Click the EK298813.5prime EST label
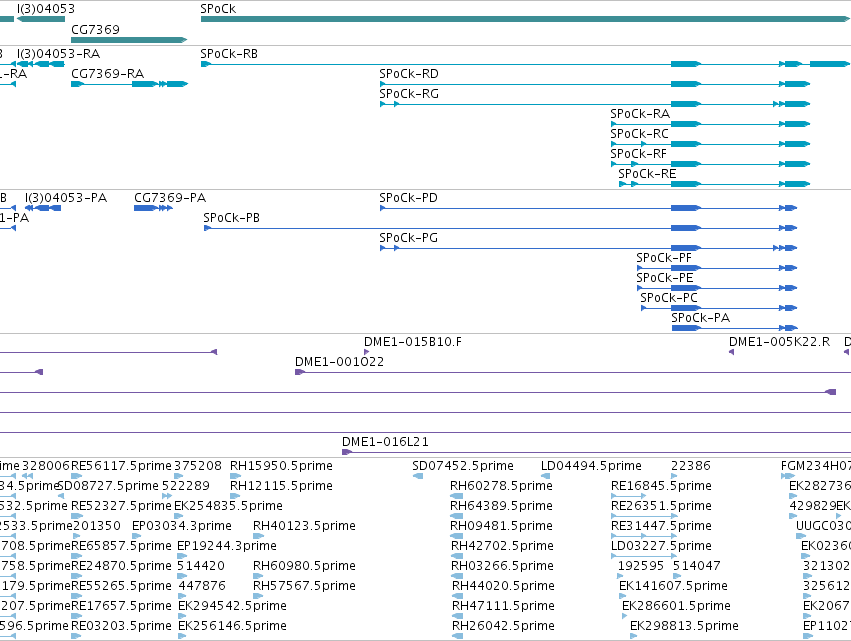This screenshot has width=851, height=641. coord(684,627)
